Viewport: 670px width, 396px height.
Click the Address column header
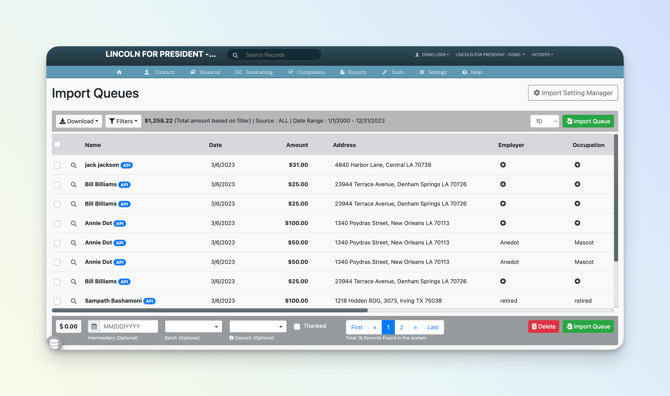pos(344,145)
